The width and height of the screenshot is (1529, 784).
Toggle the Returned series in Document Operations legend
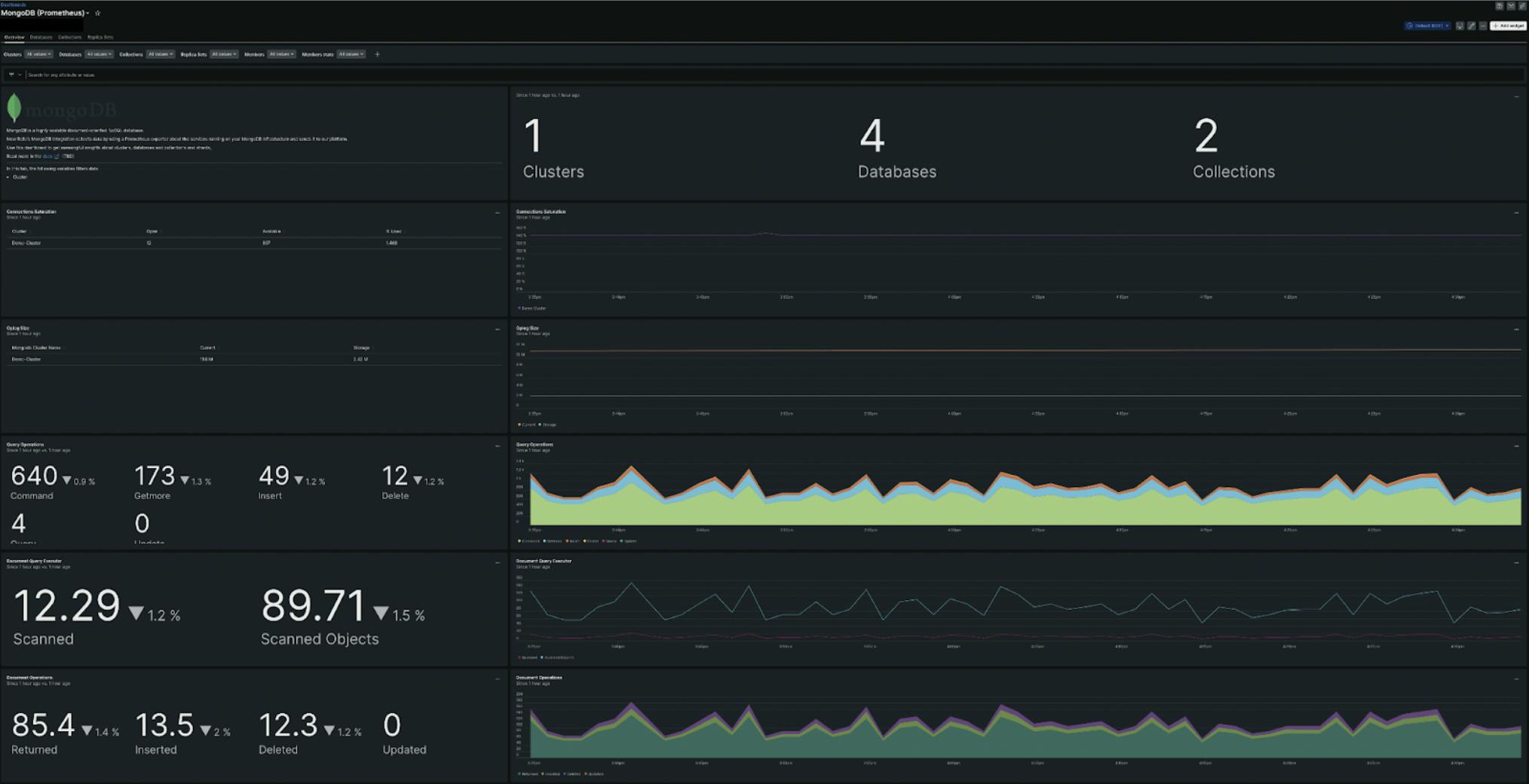[x=529, y=773]
